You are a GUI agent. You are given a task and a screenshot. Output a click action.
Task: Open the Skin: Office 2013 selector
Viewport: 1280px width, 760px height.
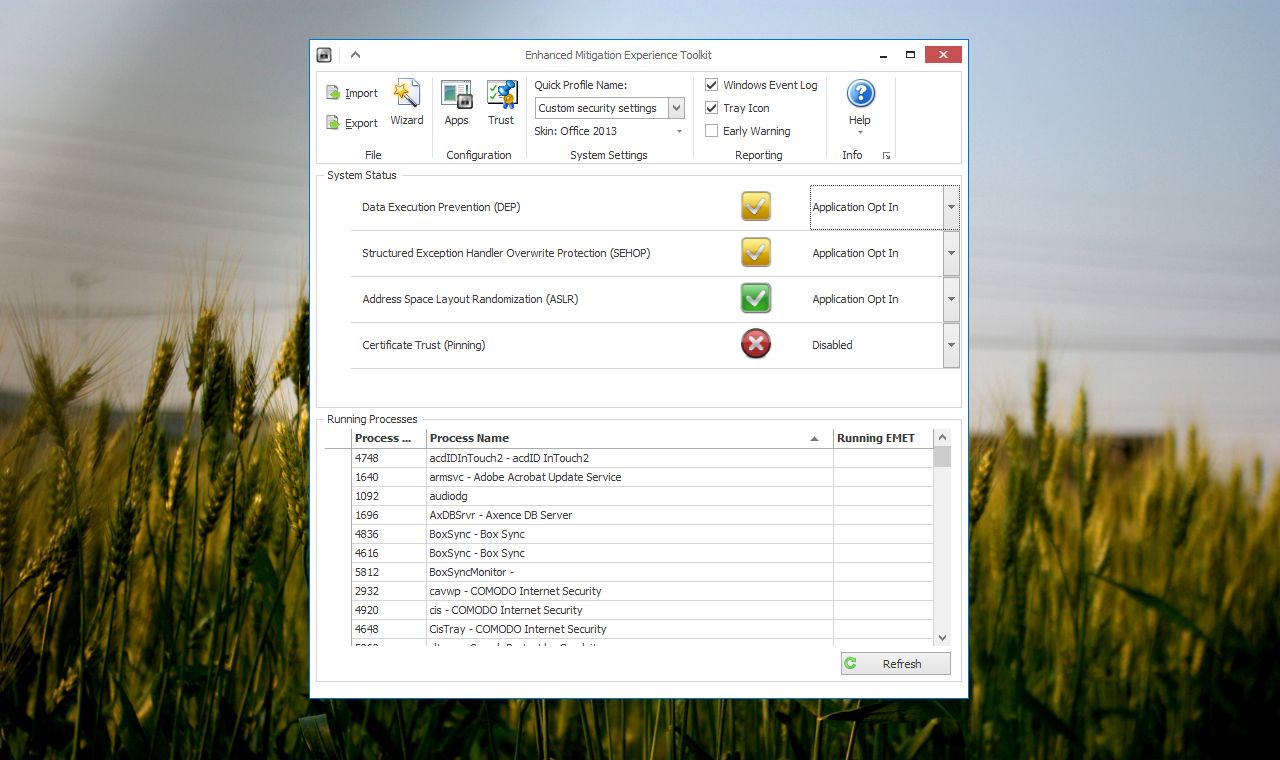pyautogui.click(x=679, y=131)
